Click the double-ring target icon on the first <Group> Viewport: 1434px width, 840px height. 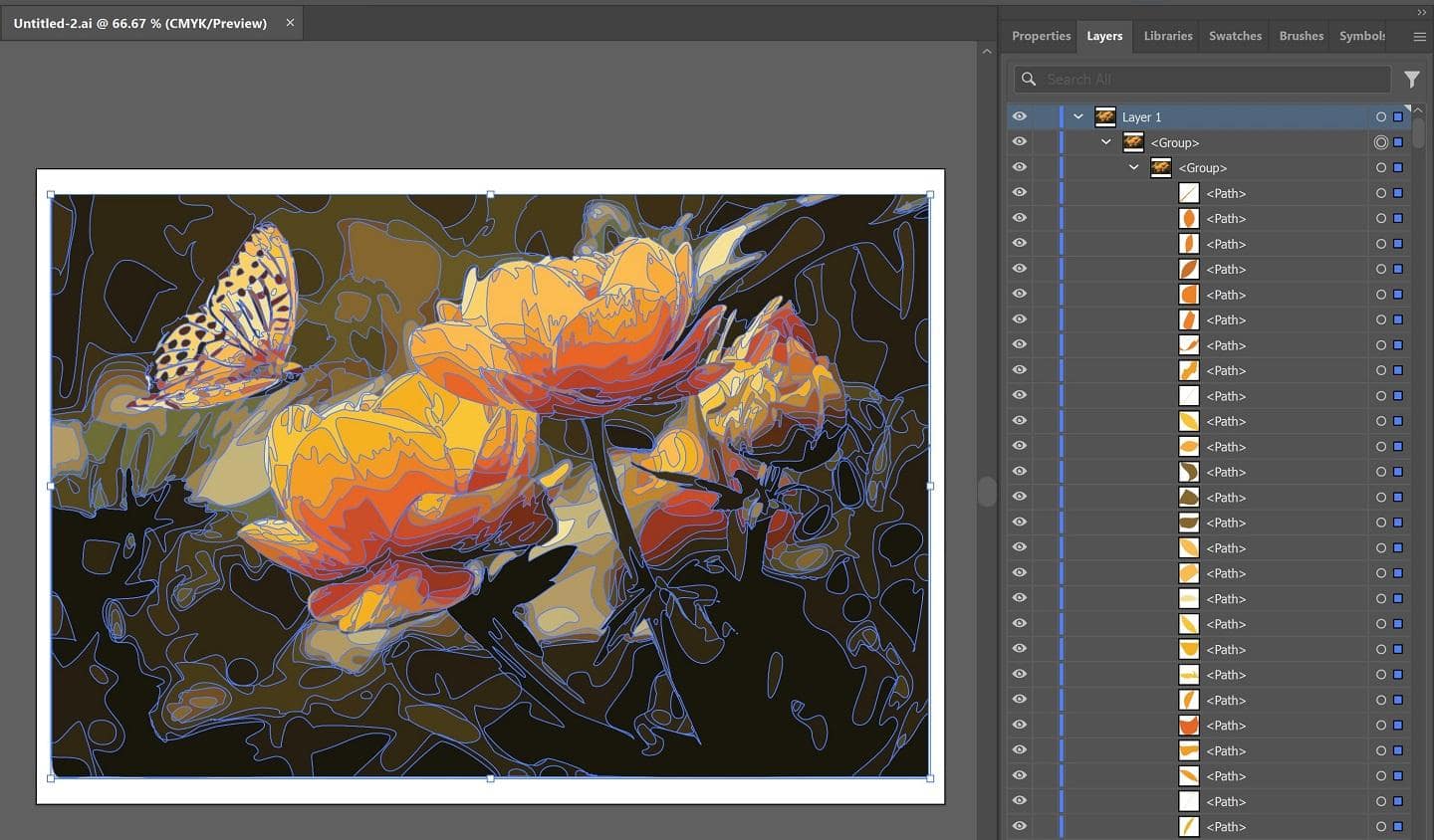[1381, 142]
